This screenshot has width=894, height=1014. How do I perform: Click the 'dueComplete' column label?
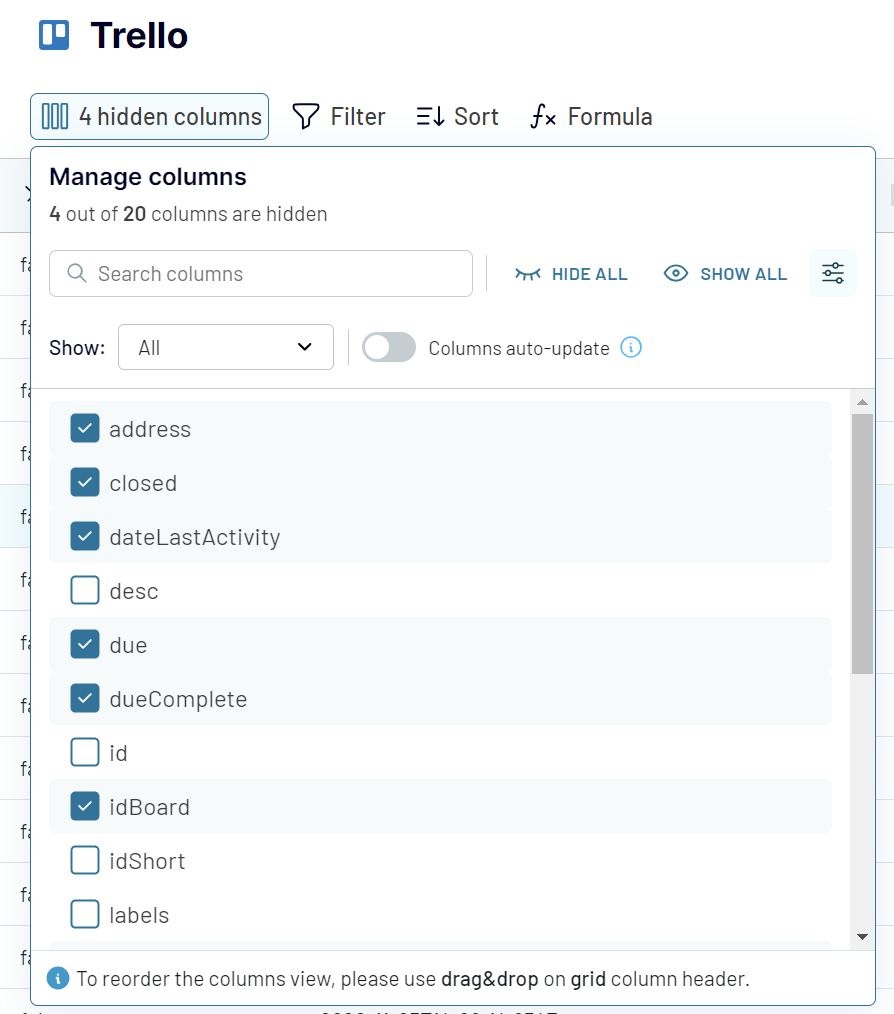pos(179,699)
